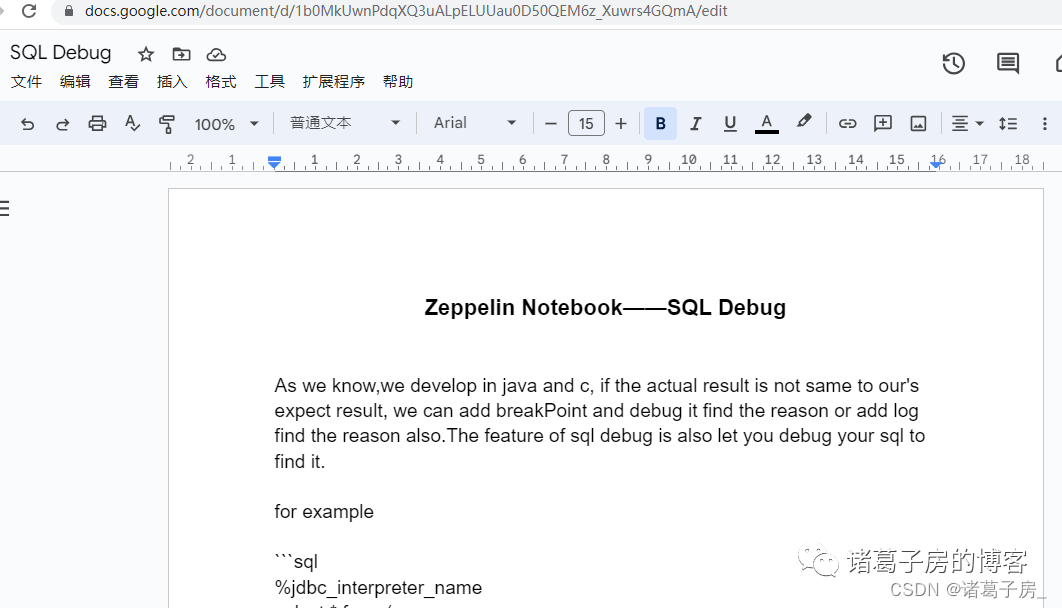Screen dimensions: 1062x608
Task: Open highlight color picker
Action: (x=803, y=122)
